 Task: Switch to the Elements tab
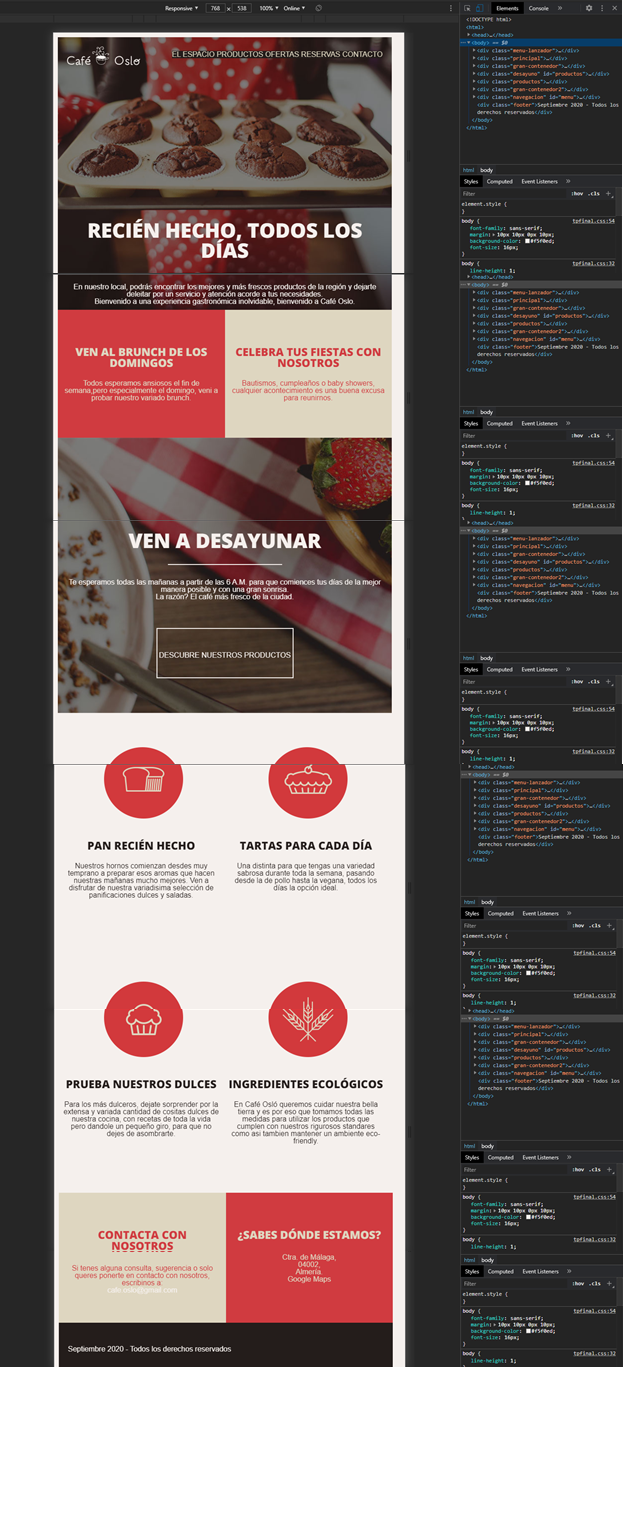tap(507, 8)
